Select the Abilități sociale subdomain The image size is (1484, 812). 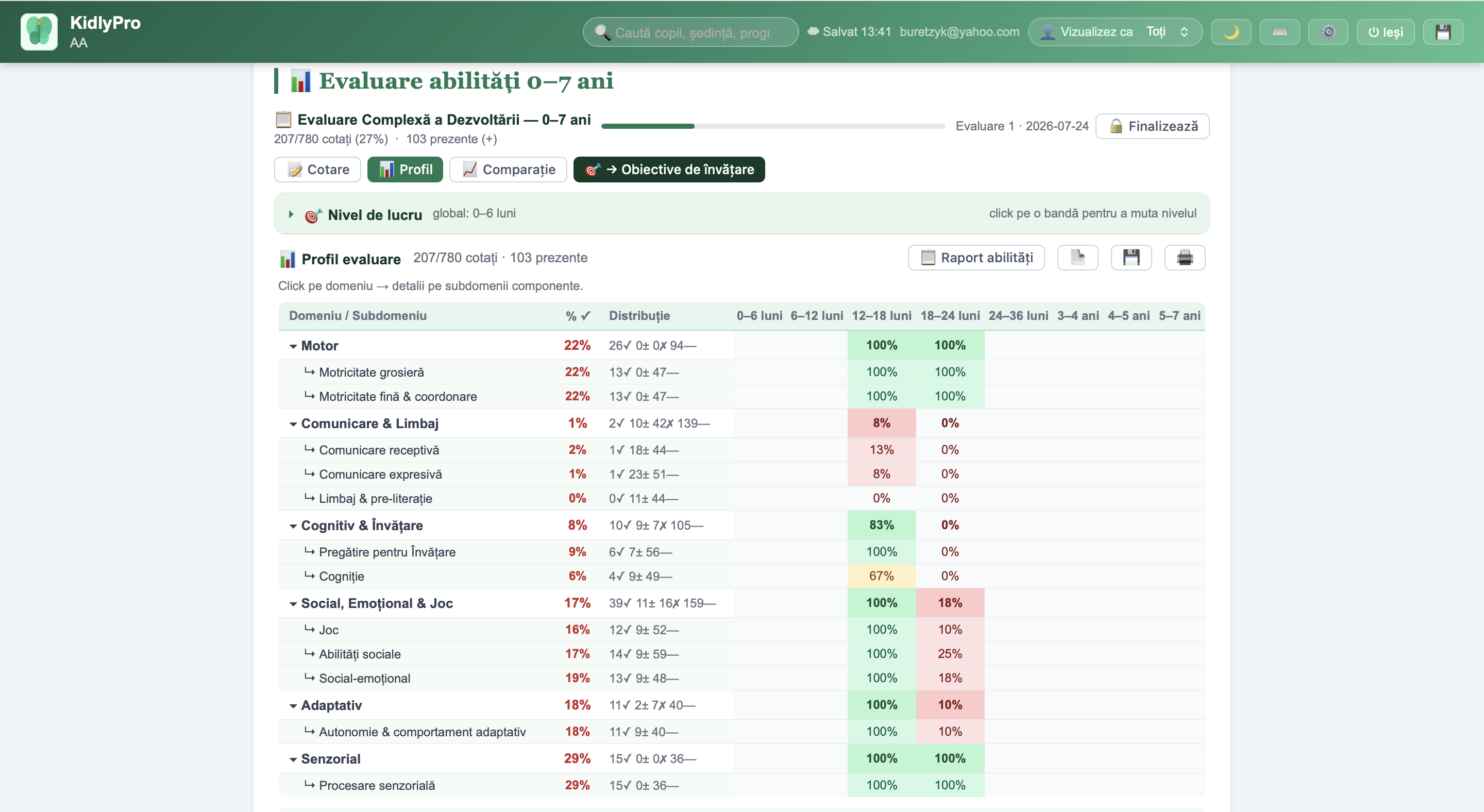pos(741,654)
